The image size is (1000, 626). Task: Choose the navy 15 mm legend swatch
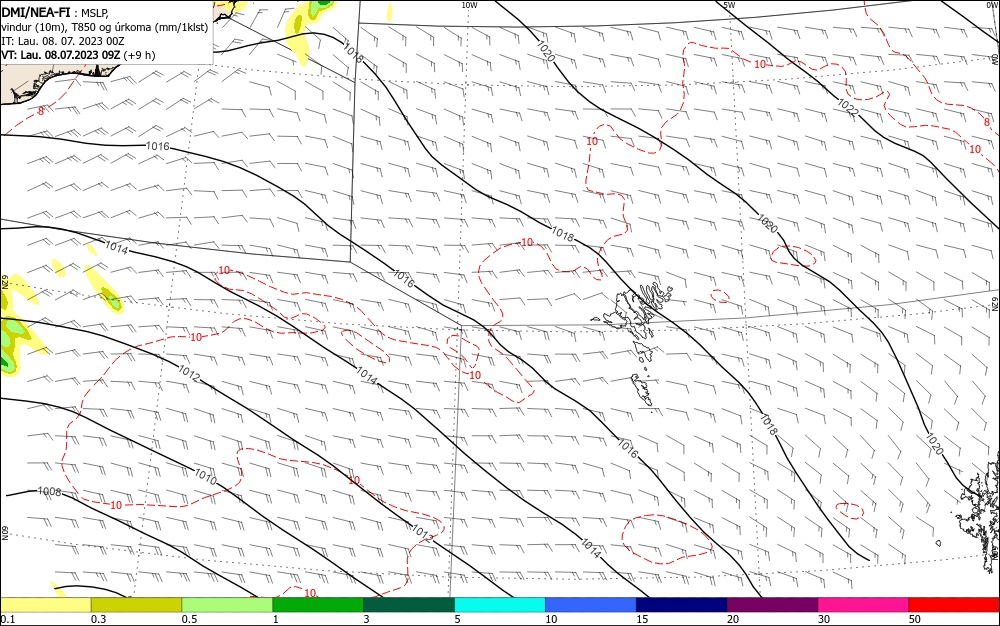(x=682, y=605)
